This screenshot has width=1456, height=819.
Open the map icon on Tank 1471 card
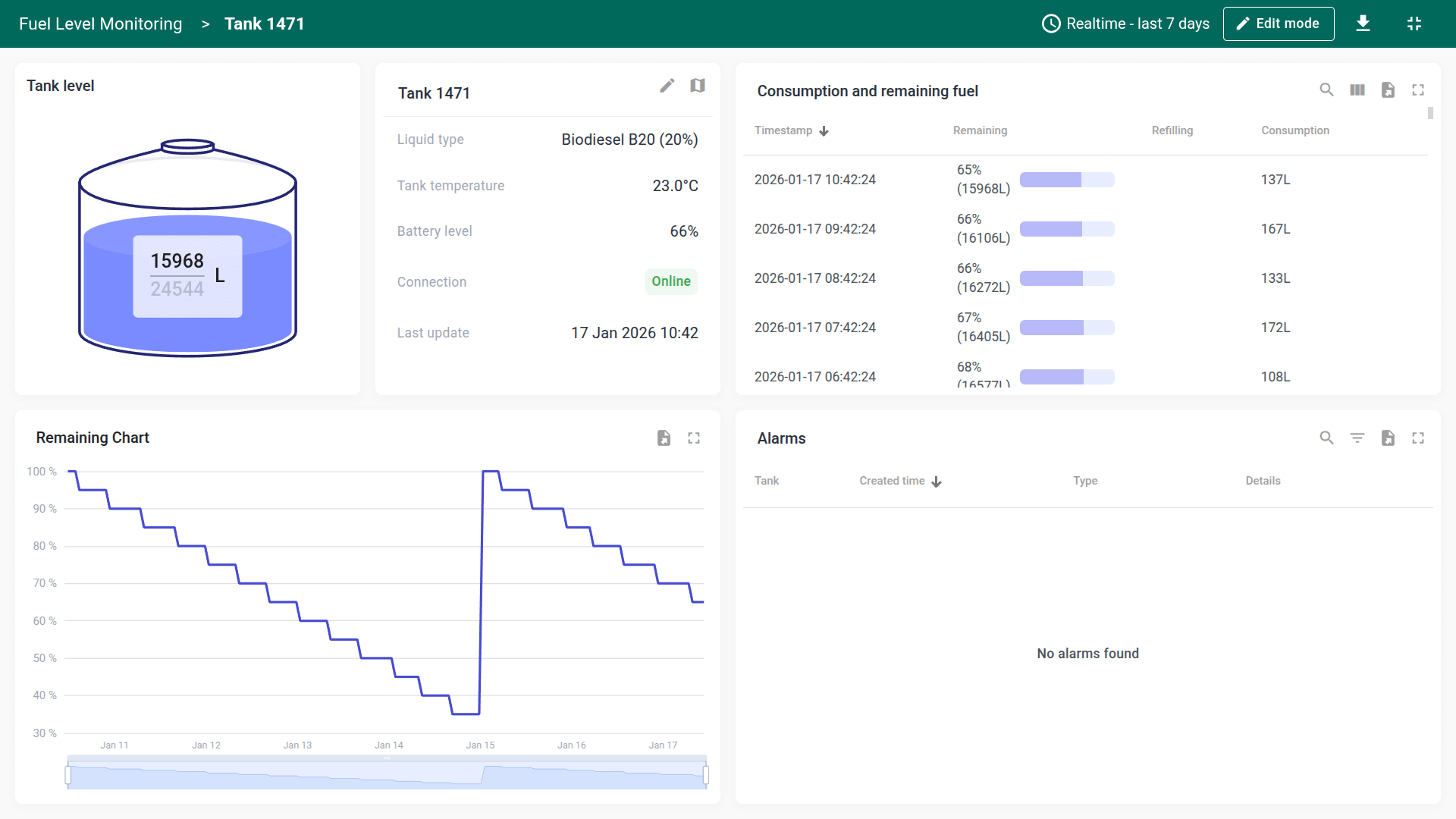click(x=698, y=86)
